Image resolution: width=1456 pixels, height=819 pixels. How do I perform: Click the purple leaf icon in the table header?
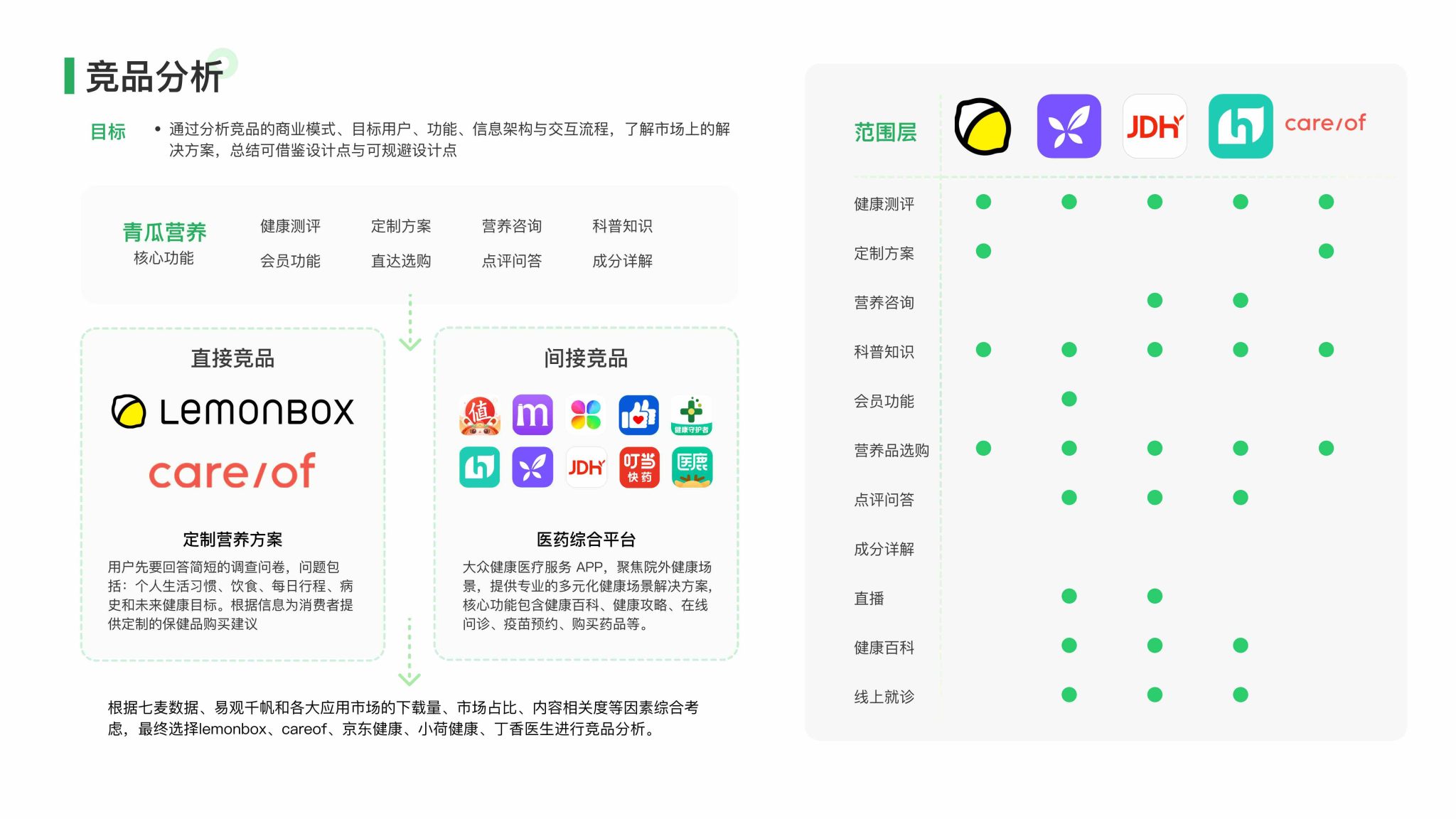(1069, 126)
